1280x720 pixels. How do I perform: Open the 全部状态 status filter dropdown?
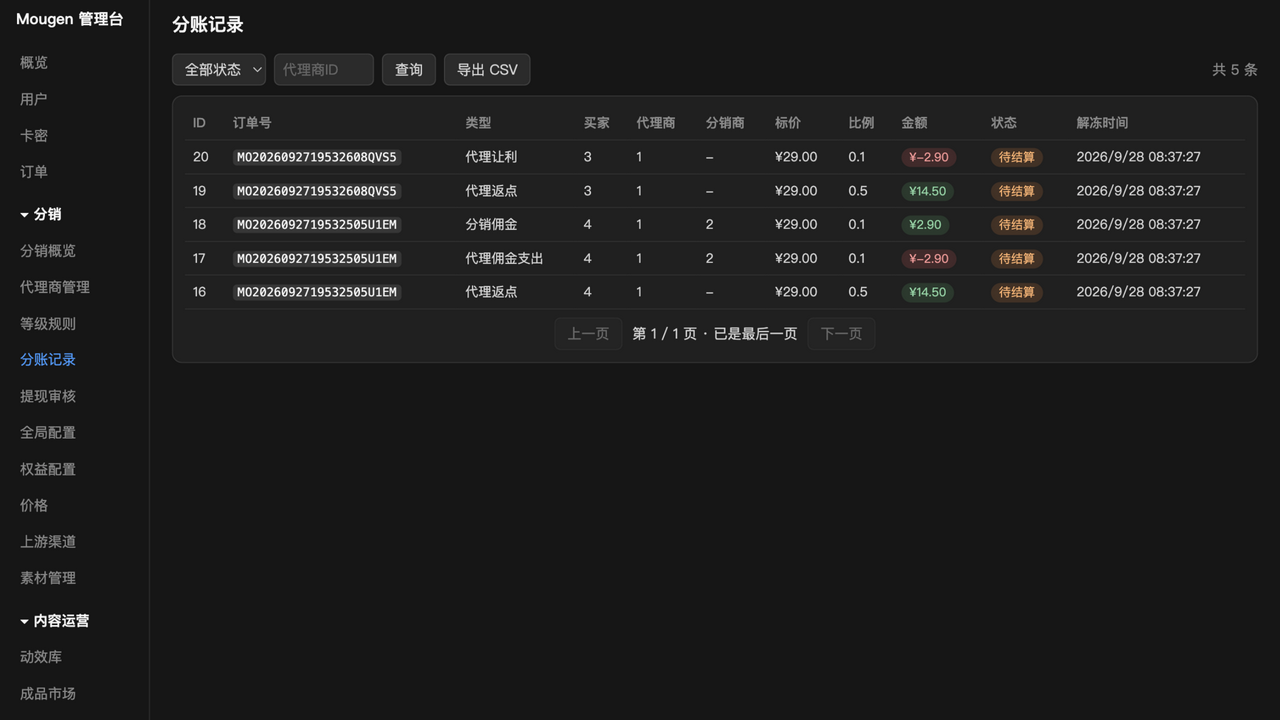(219, 70)
